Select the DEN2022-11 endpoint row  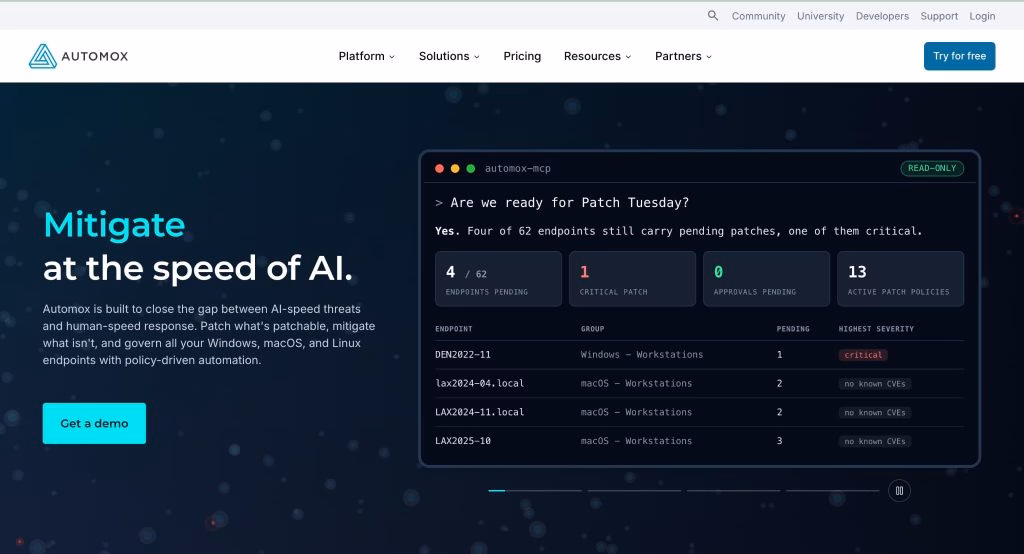pos(699,355)
